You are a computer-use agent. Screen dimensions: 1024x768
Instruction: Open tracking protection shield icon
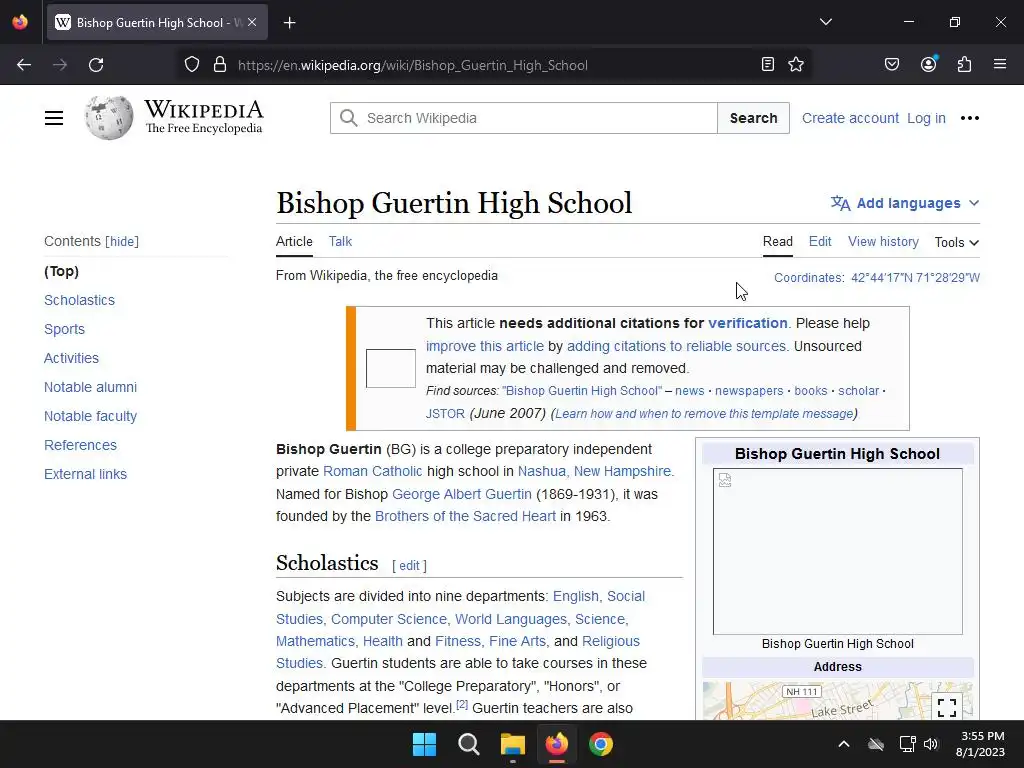coord(191,65)
